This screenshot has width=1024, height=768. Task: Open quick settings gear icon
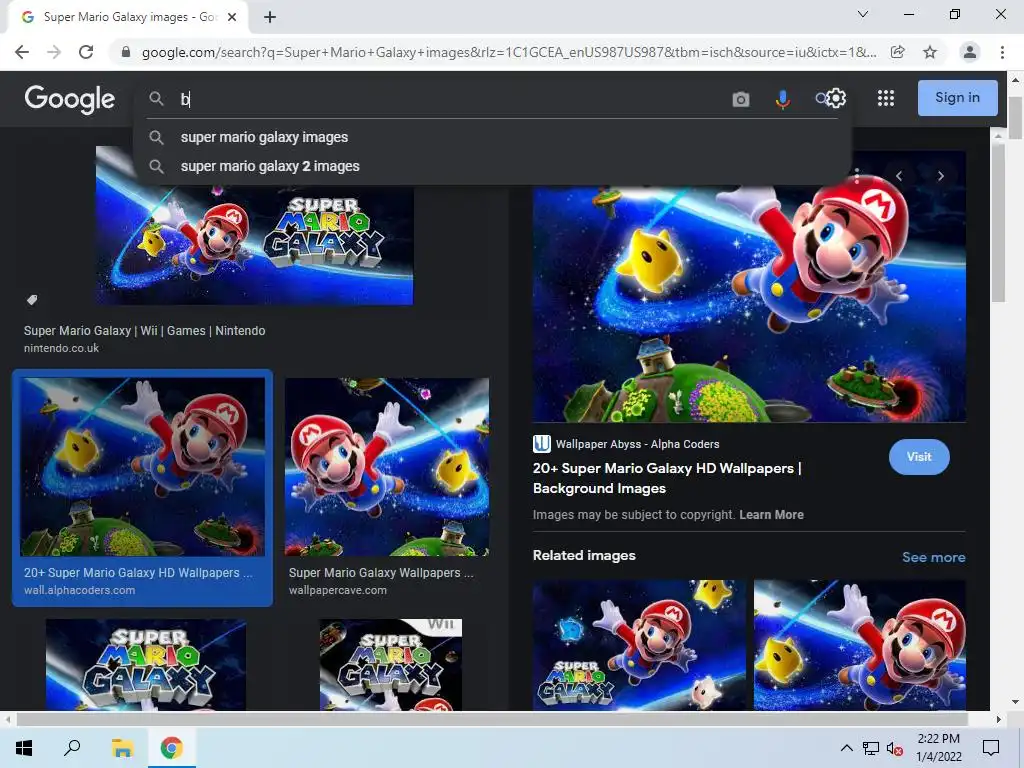point(835,98)
